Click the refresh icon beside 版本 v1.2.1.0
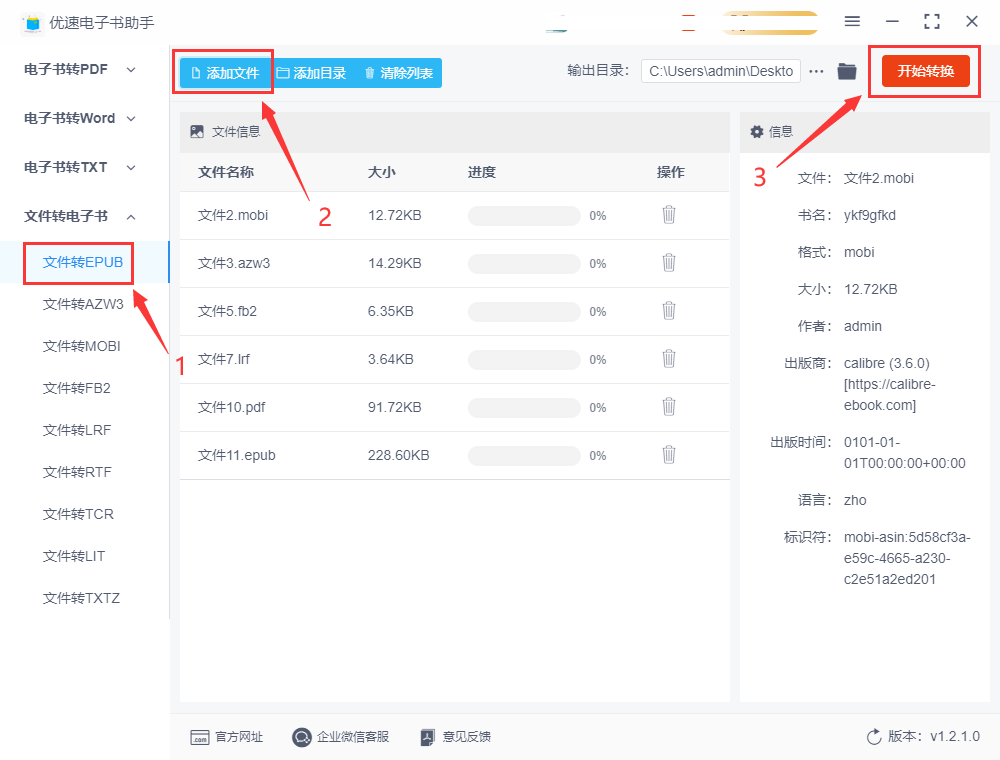Image resolution: width=1000 pixels, height=760 pixels. tap(874, 737)
